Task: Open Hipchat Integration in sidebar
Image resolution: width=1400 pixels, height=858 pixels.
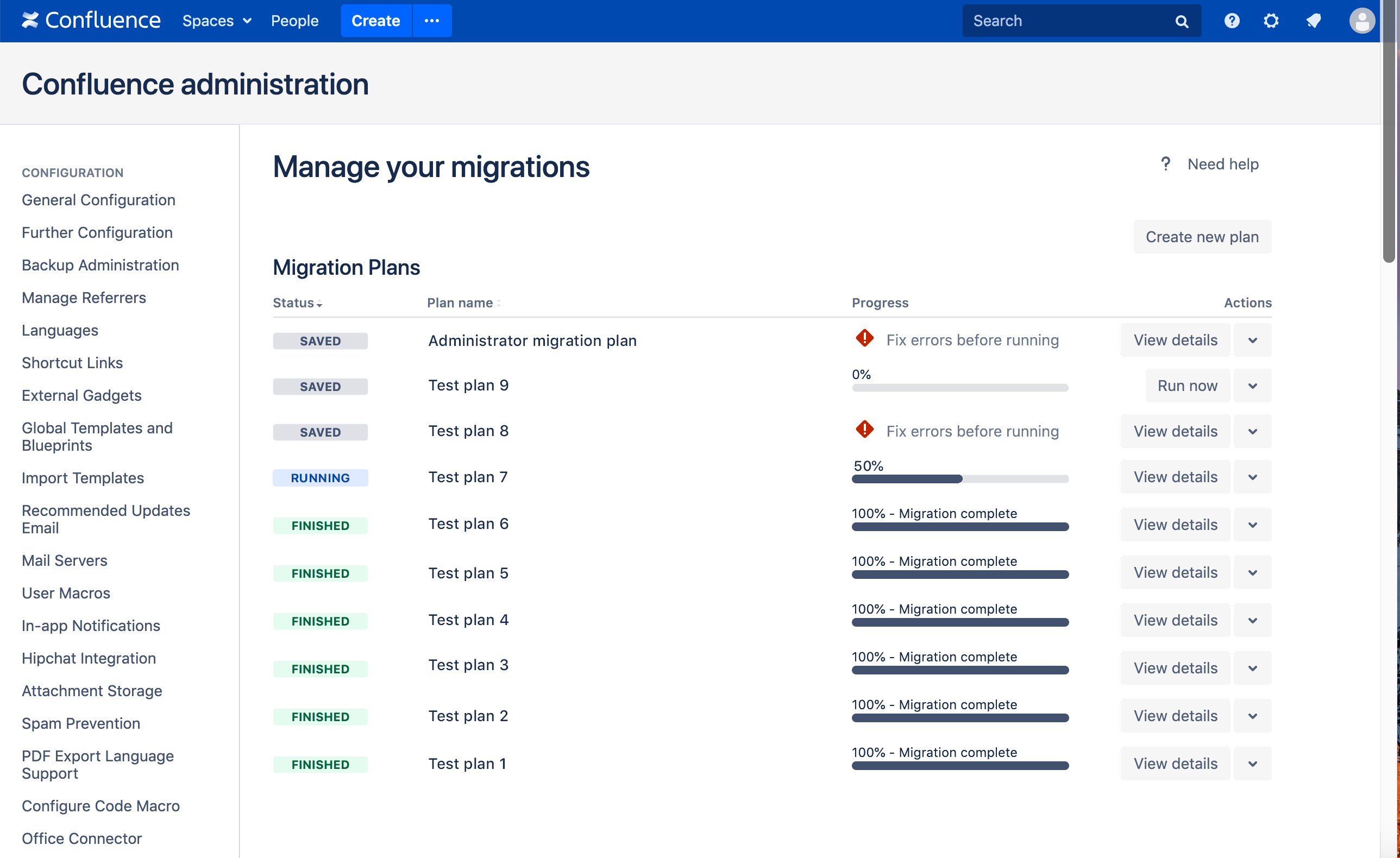Action: click(89, 658)
